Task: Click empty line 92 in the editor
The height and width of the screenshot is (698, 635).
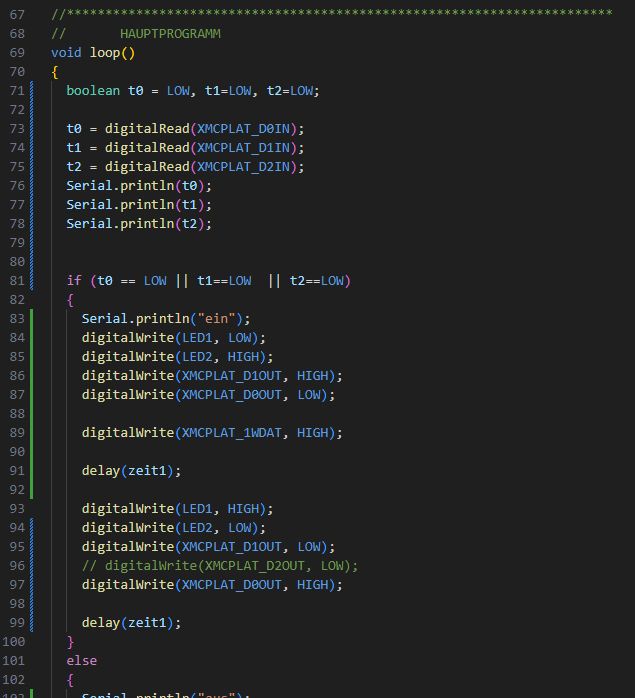Action: click(x=200, y=490)
